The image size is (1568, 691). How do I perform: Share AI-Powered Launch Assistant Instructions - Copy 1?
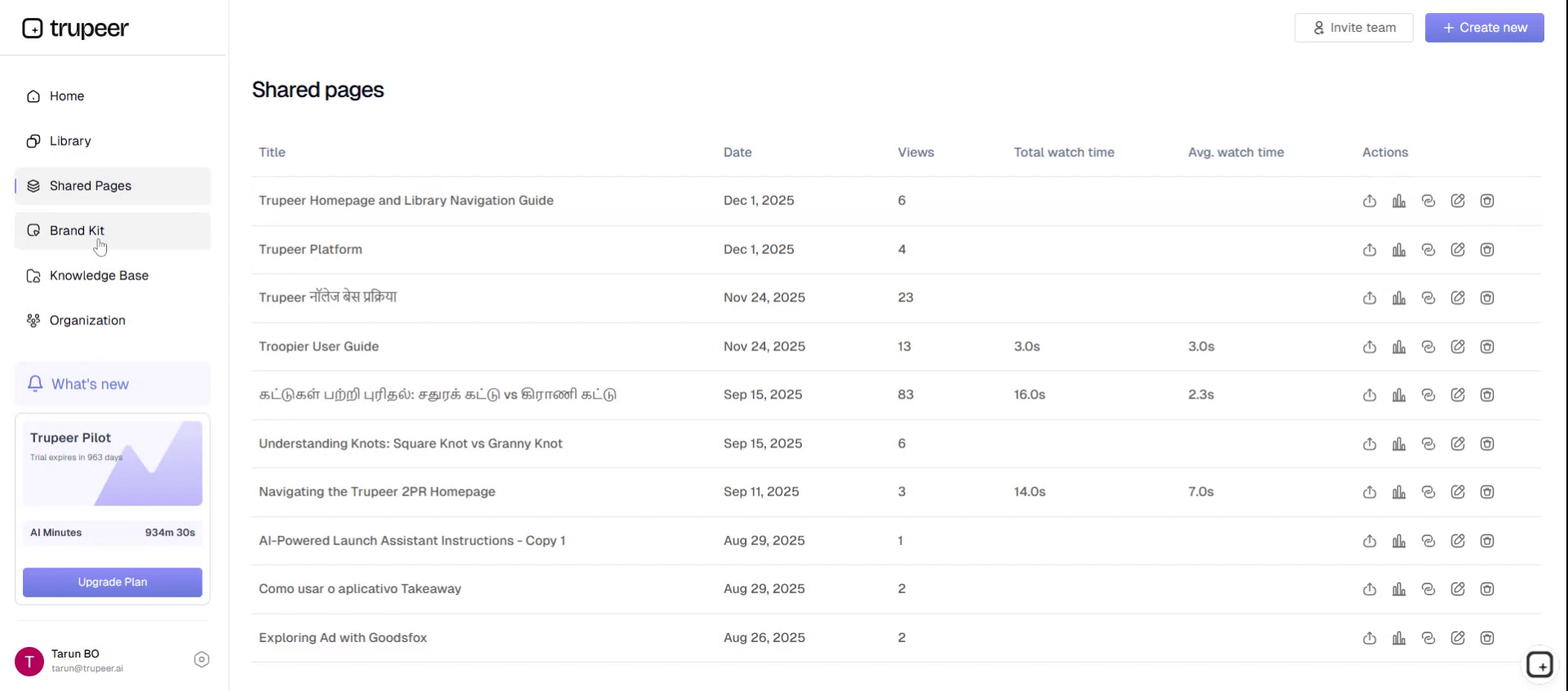tap(1370, 542)
